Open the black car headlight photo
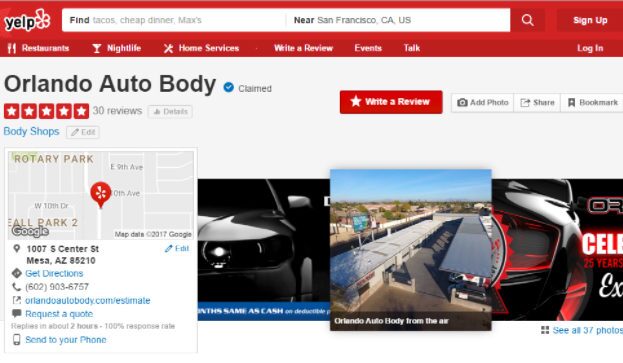The image size is (623, 363). (264, 250)
